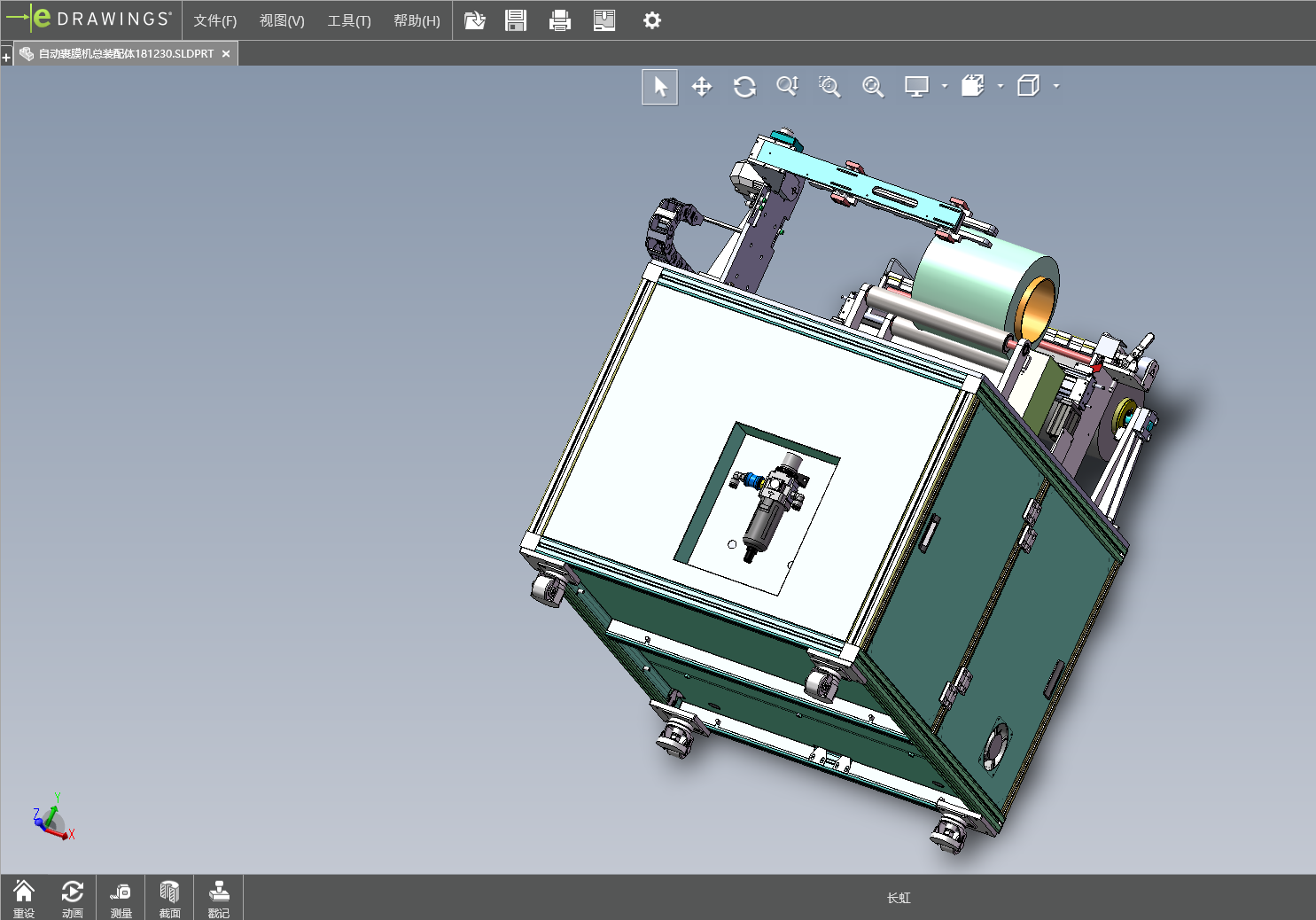The image size is (1316, 920).
Task: Close the 自动裹膜机总装配体181230.SLDPRT tab
Action: pos(226,54)
